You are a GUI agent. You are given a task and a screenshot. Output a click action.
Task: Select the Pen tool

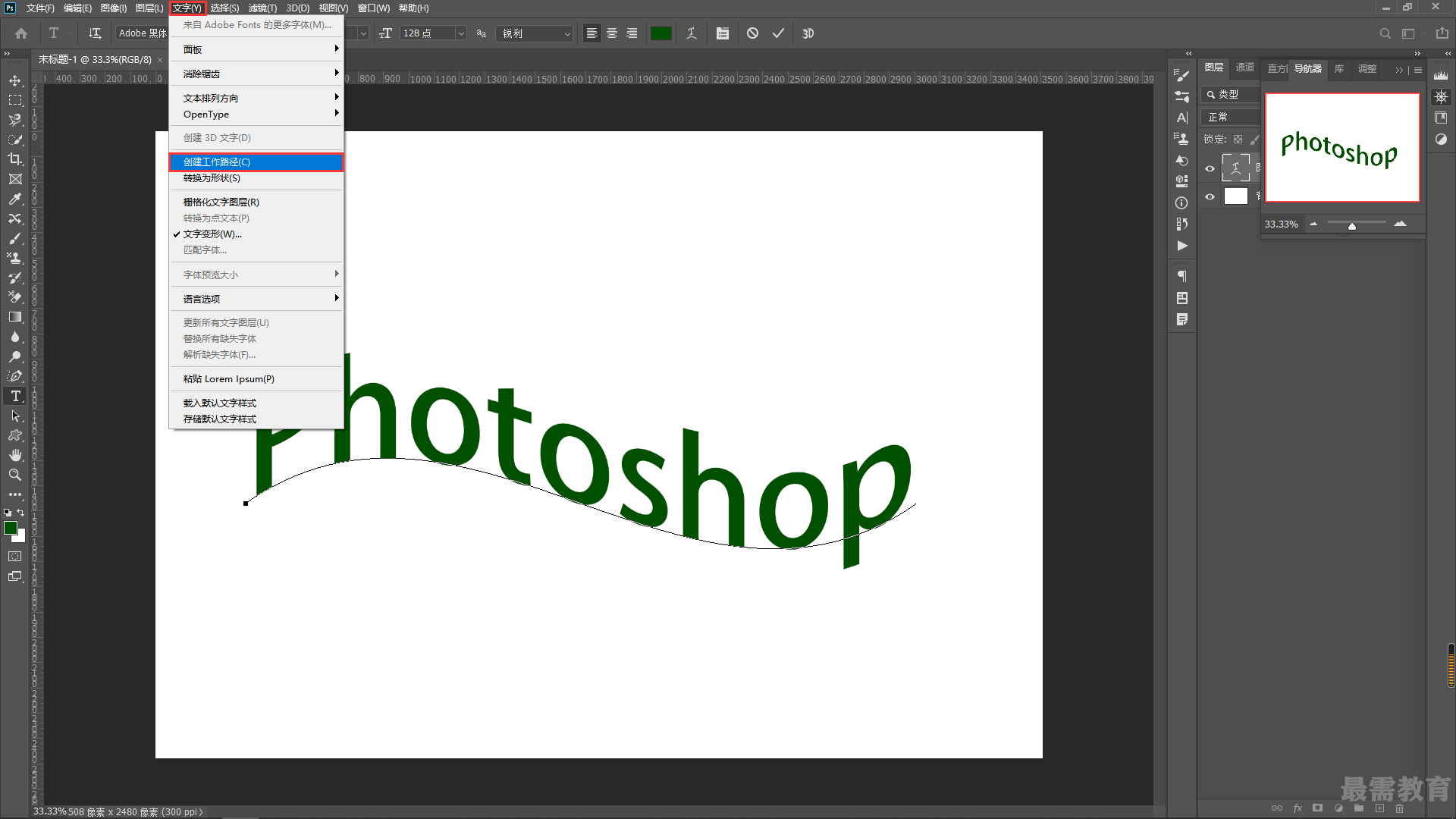pyautogui.click(x=15, y=376)
